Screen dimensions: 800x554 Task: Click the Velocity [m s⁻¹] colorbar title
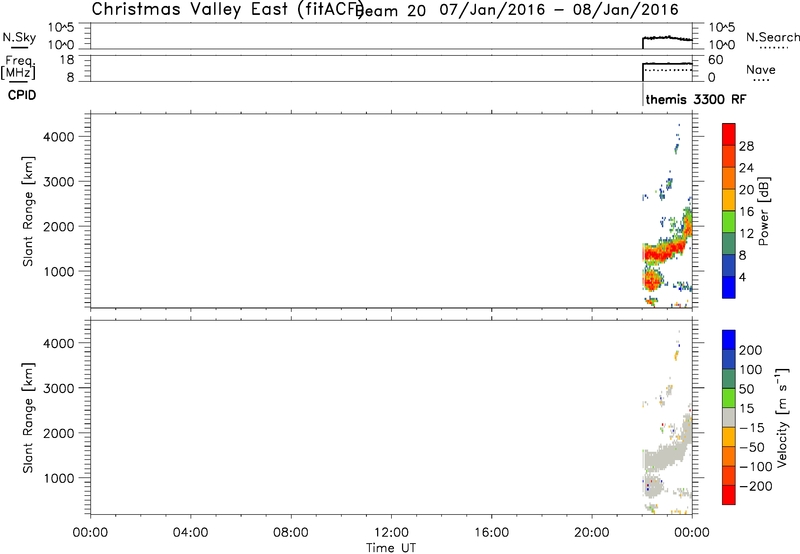click(x=782, y=418)
